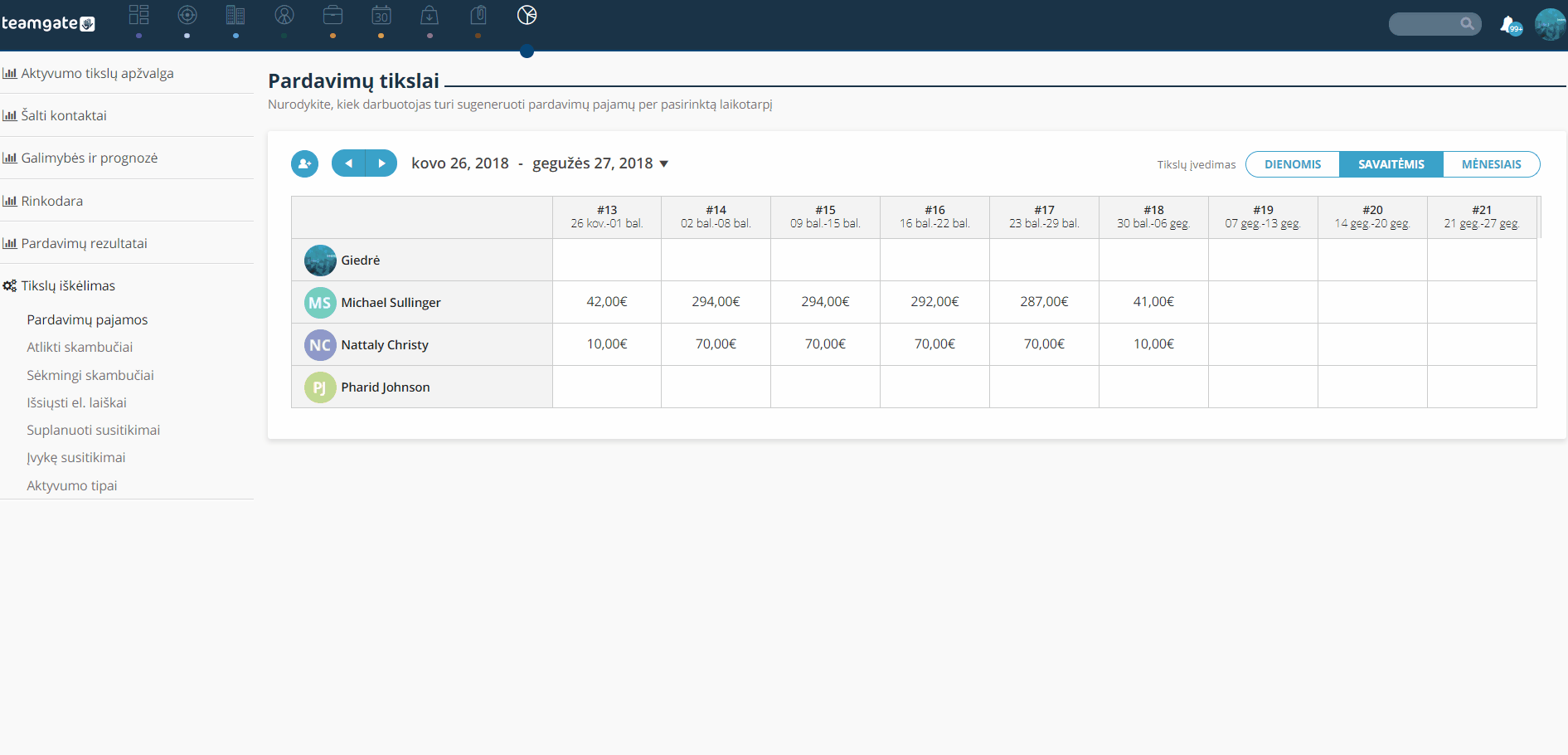The width and height of the screenshot is (1568, 755).
Task: Click Pharid Johnson's PJ avatar
Action: click(x=320, y=387)
